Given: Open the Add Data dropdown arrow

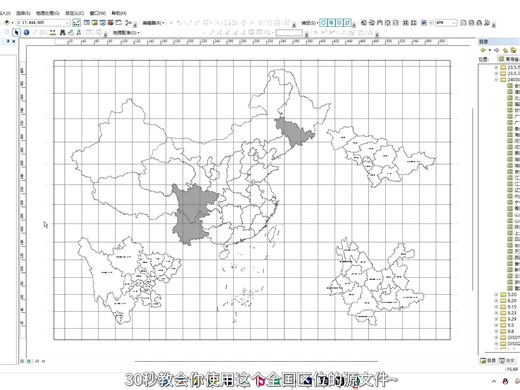Looking at the screenshot, I should pyautogui.click(x=12, y=23).
